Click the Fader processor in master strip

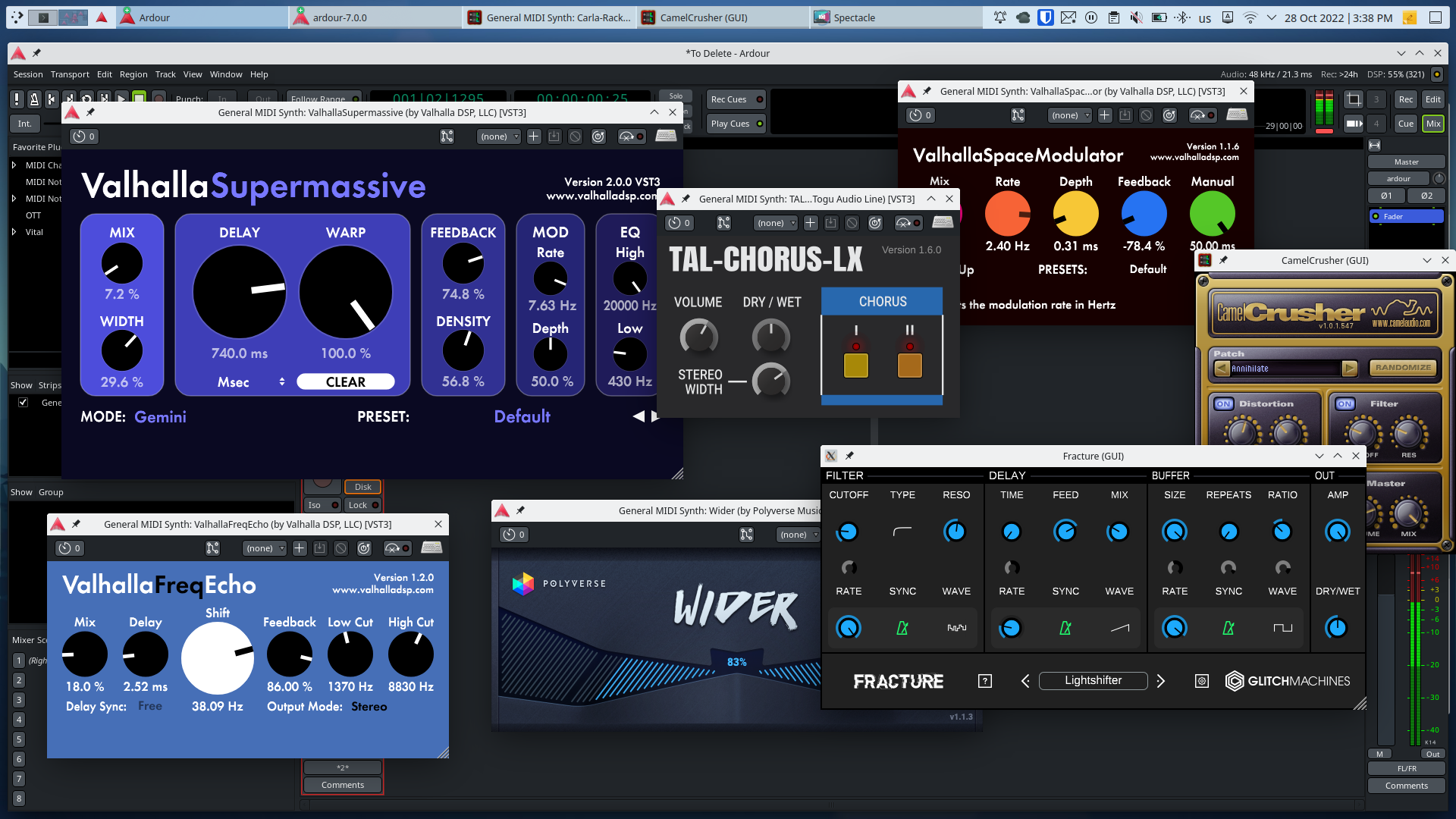click(1406, 217)
